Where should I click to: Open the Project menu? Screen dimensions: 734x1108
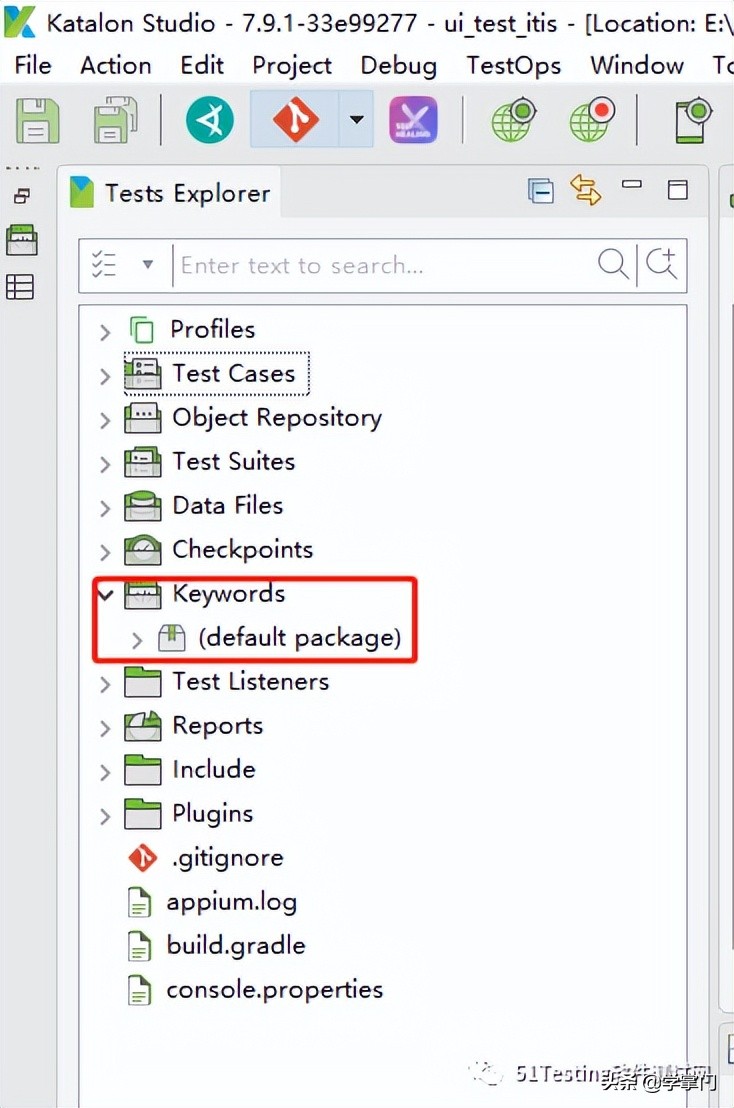click(x=292, y=66)
